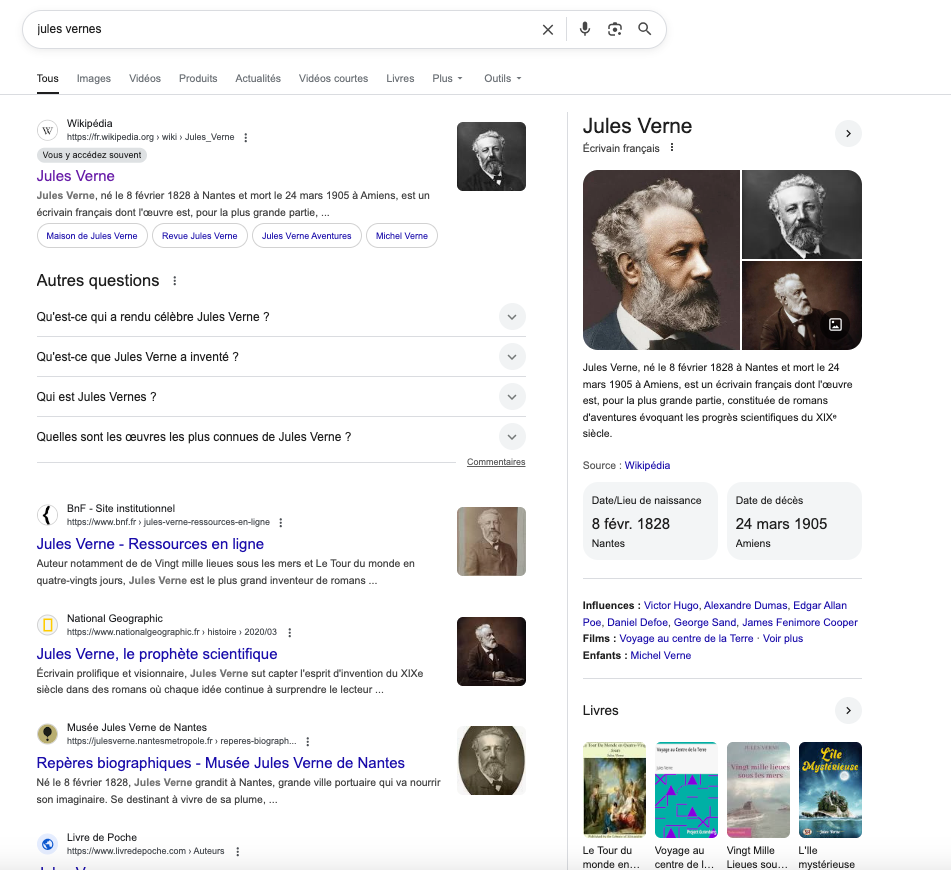
Task: Submit search with the magnifying glass icon
Action: tap(645, 29)
